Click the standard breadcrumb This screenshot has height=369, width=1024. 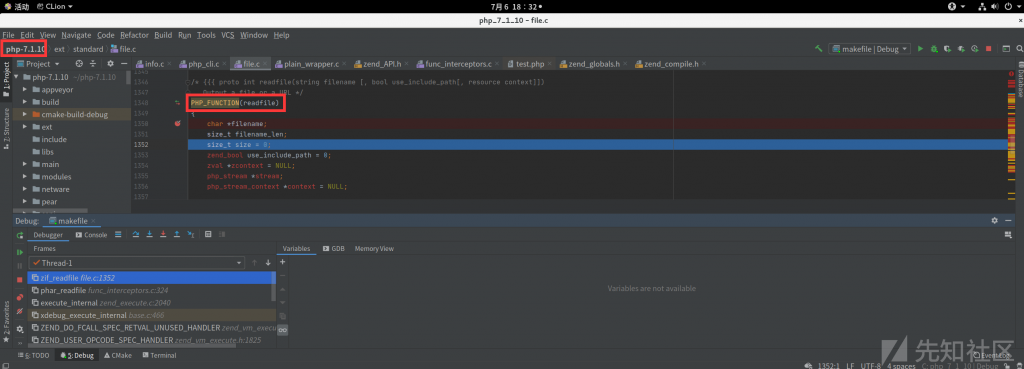click(x=88, y=49)
